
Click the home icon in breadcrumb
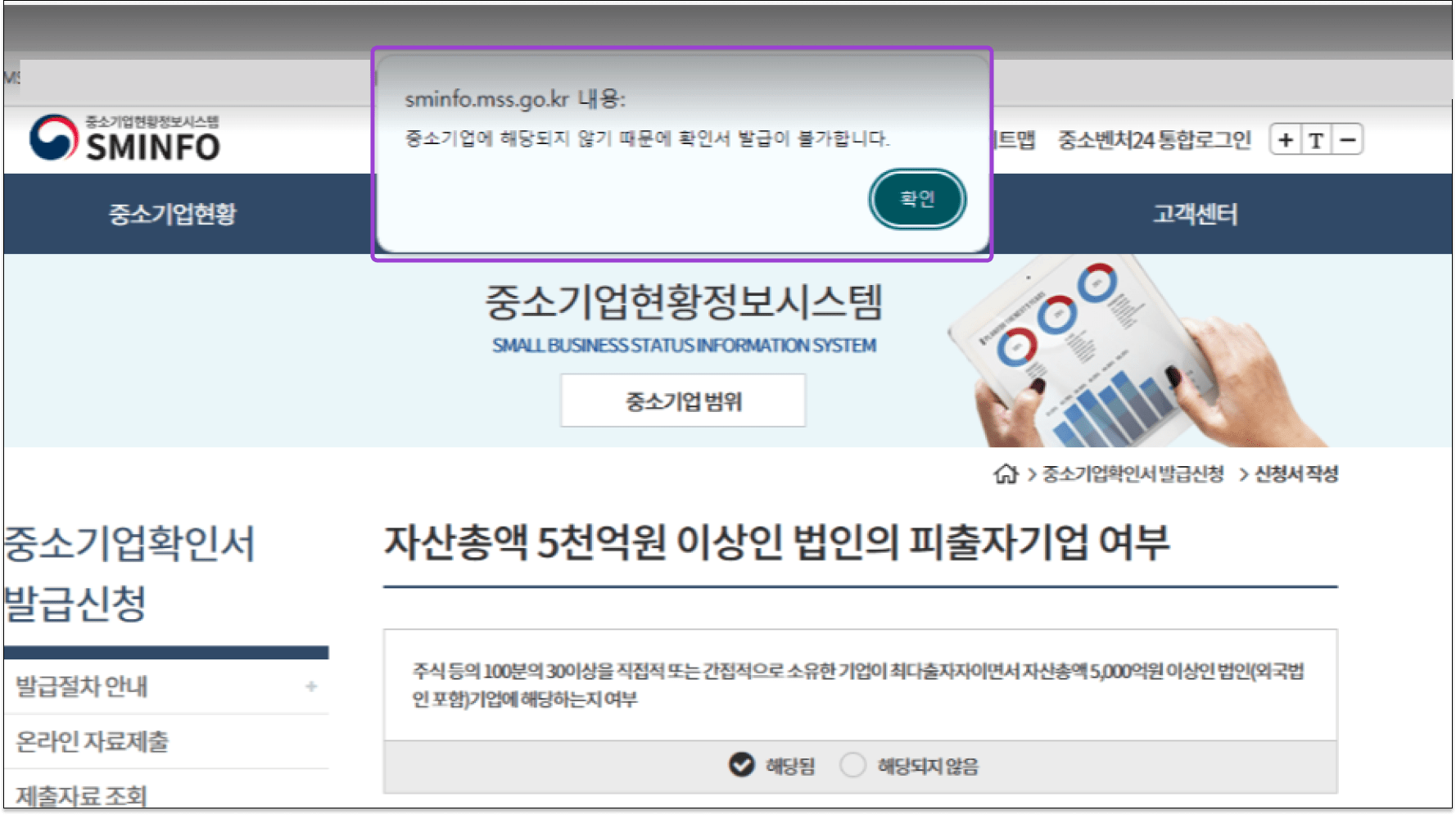(1004, 473)
